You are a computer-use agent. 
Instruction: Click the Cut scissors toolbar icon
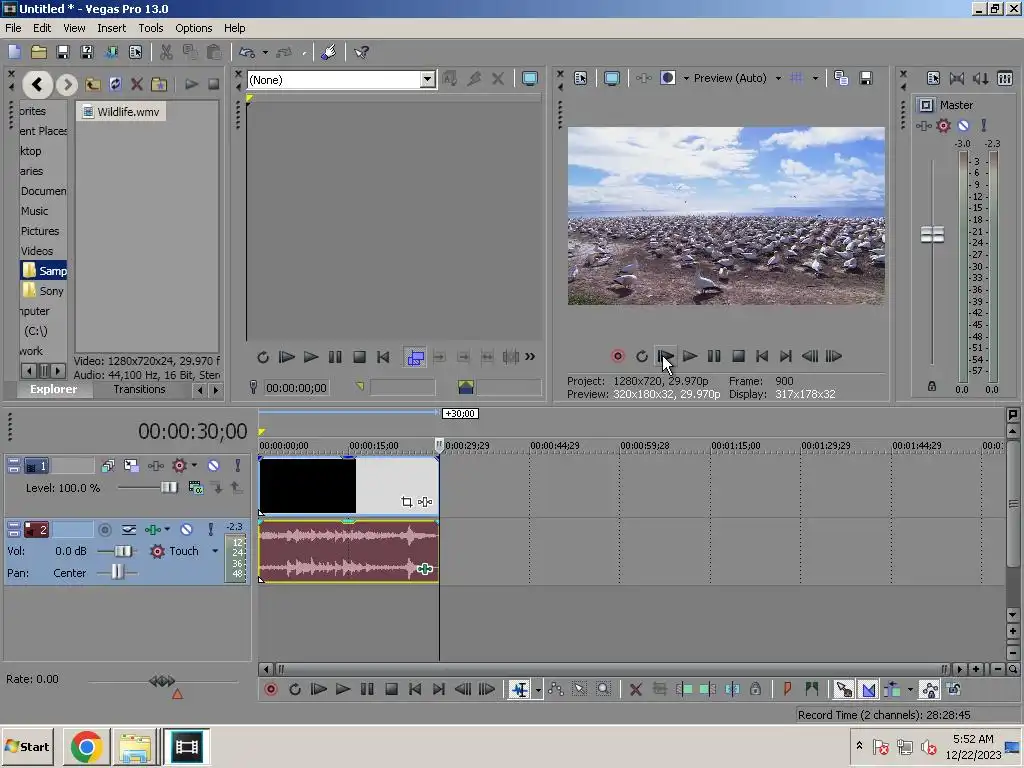167,52
